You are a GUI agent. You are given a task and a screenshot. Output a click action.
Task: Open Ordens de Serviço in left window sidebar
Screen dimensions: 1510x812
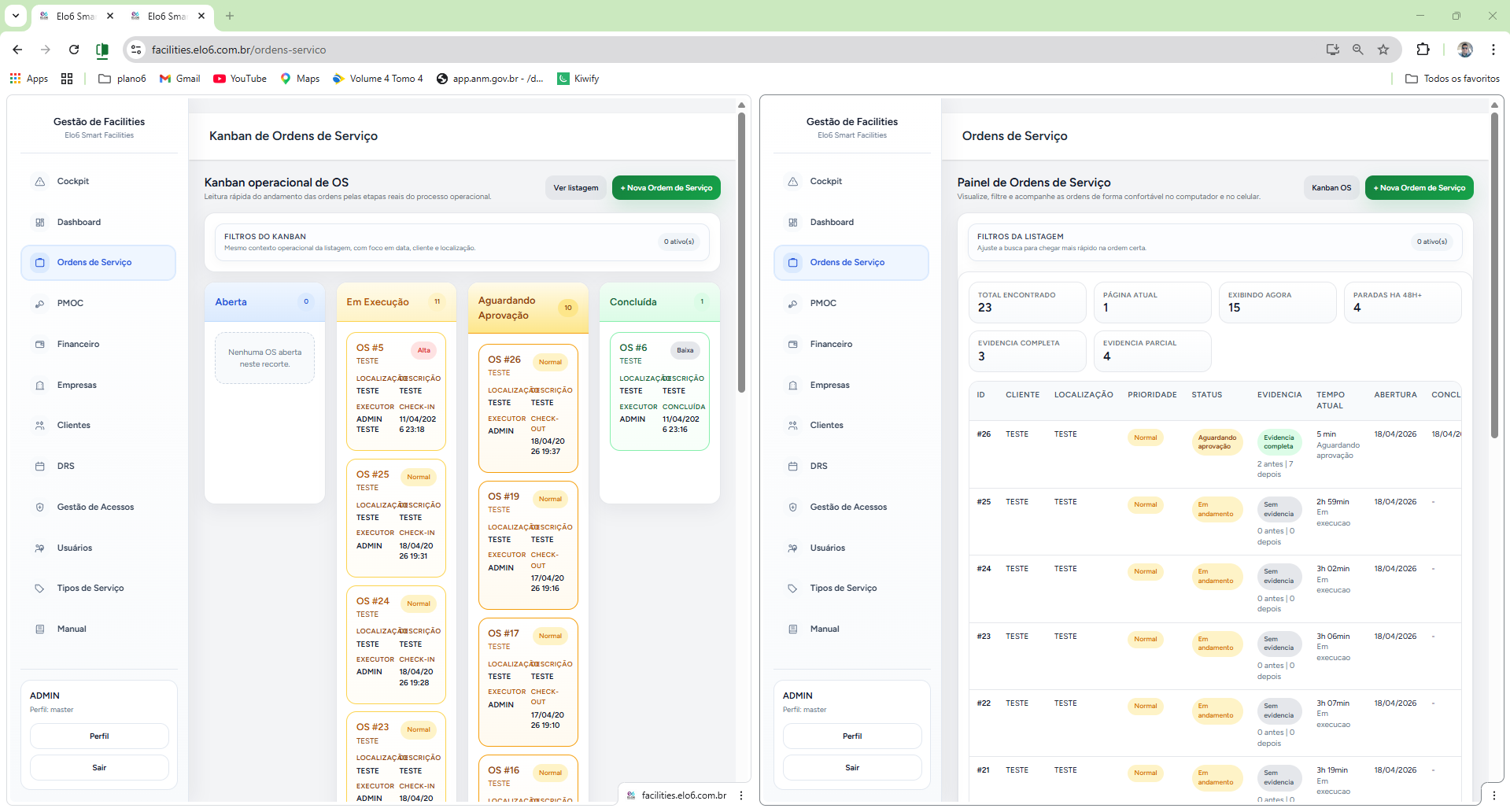coord(98,263)
